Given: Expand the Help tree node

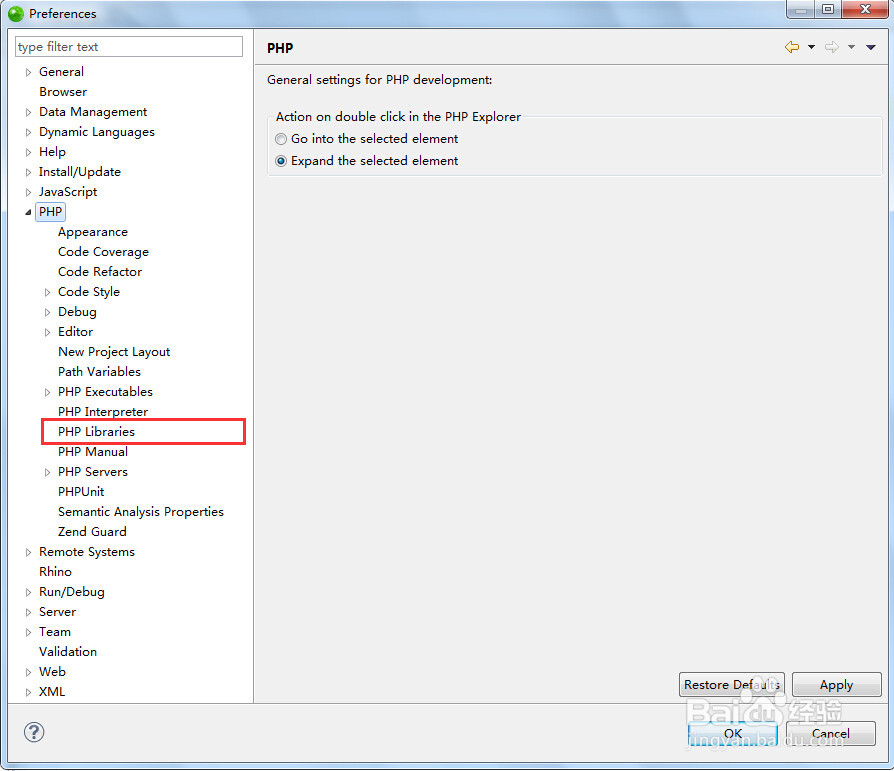Looking at the screenshot, I should [28, 152].
